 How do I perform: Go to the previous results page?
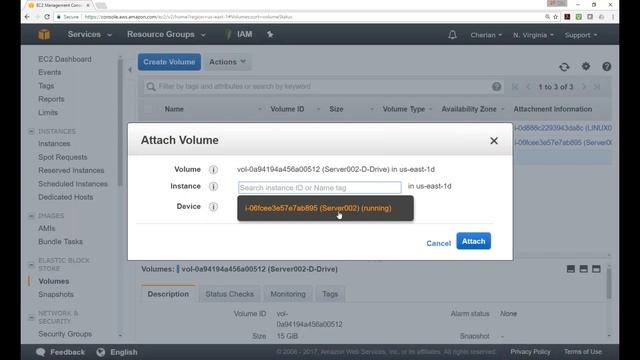528,87
